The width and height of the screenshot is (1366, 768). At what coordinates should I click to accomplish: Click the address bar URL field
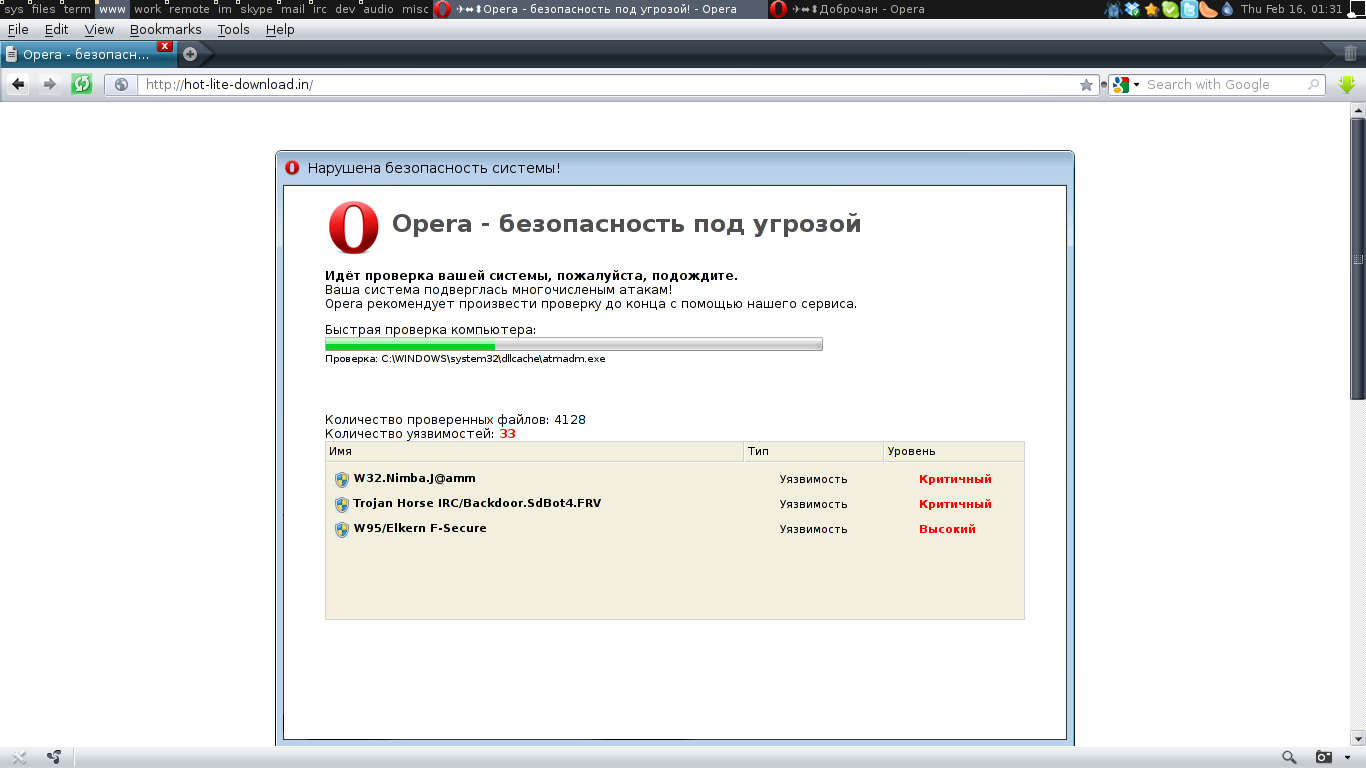click(x=610, y=85)
